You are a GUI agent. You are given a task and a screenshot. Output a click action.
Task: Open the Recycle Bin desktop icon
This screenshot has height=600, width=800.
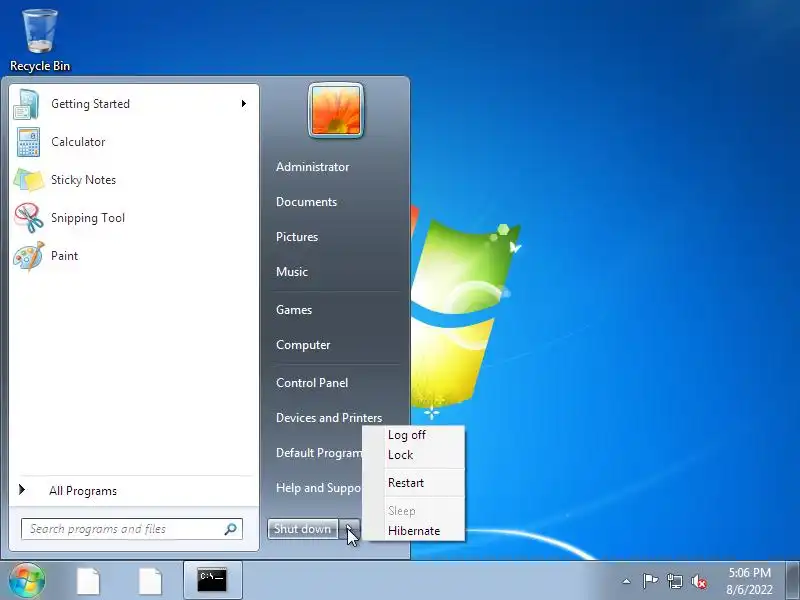[x=40, y=41]
